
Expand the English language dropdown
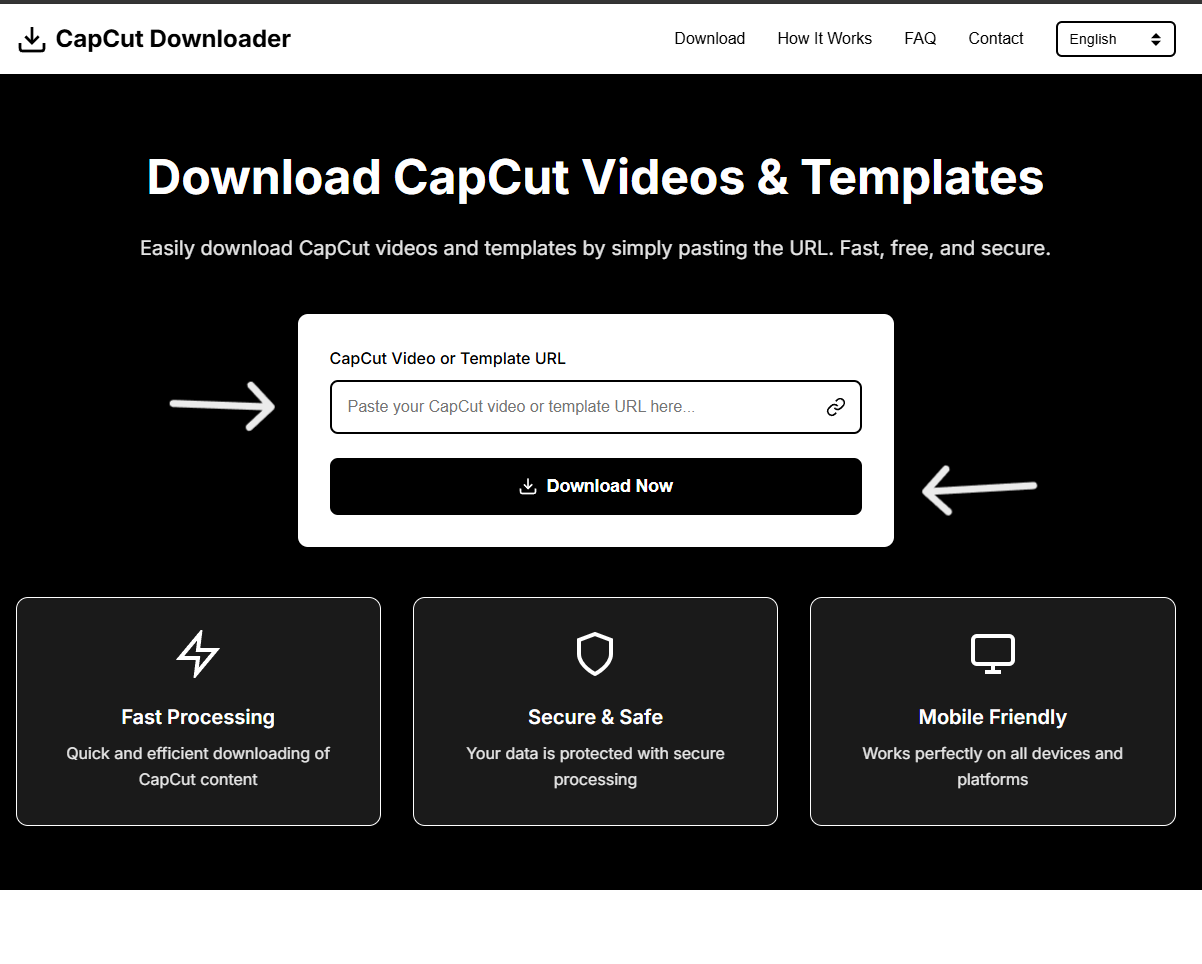1116,39
